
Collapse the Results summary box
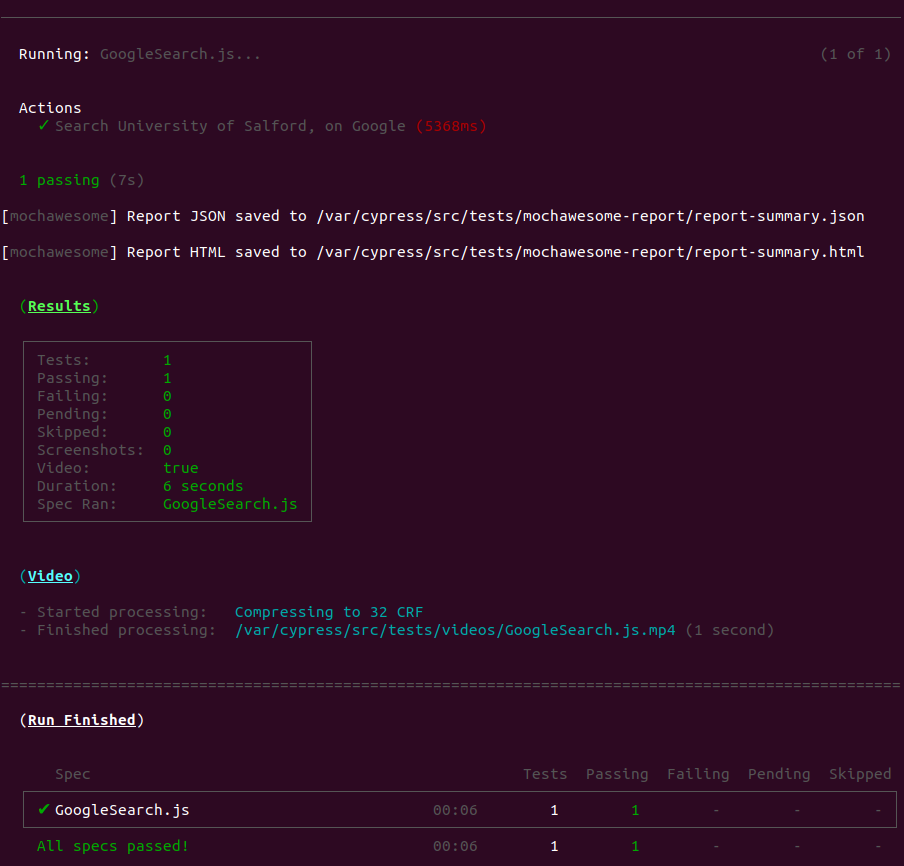[166, 431]
